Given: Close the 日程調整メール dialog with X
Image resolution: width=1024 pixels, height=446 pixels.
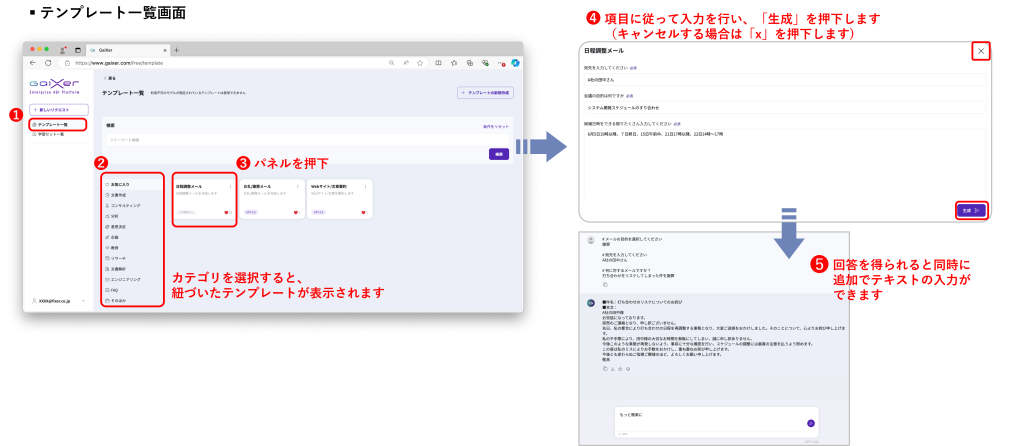Looking at the screenshot, I should pos(981,51).
